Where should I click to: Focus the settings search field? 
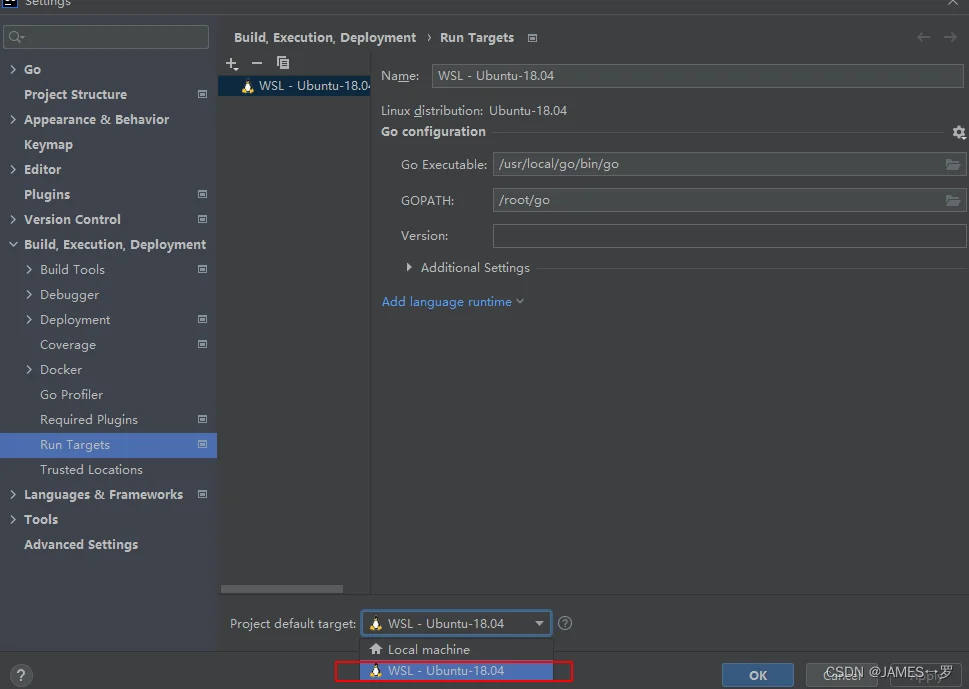pos(106,37)
